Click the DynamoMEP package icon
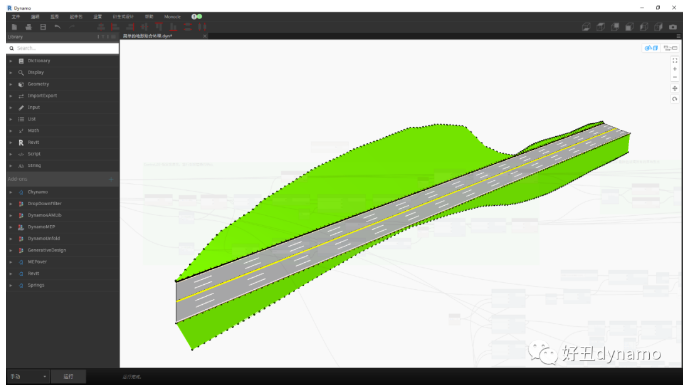 click(x=21, y=227)
